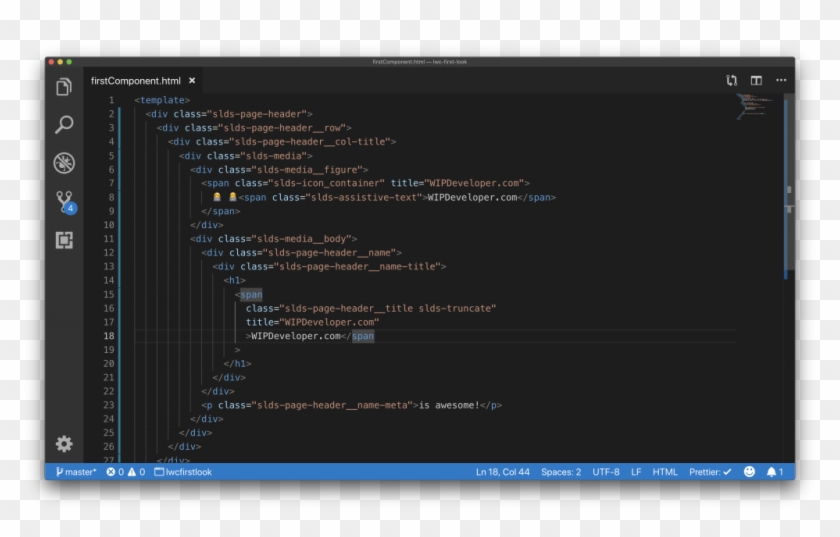Click "slds-page-header__row" class text
The width and height of the screenshot is (840, 537).
pyautogui.click(x=282, y=128)
